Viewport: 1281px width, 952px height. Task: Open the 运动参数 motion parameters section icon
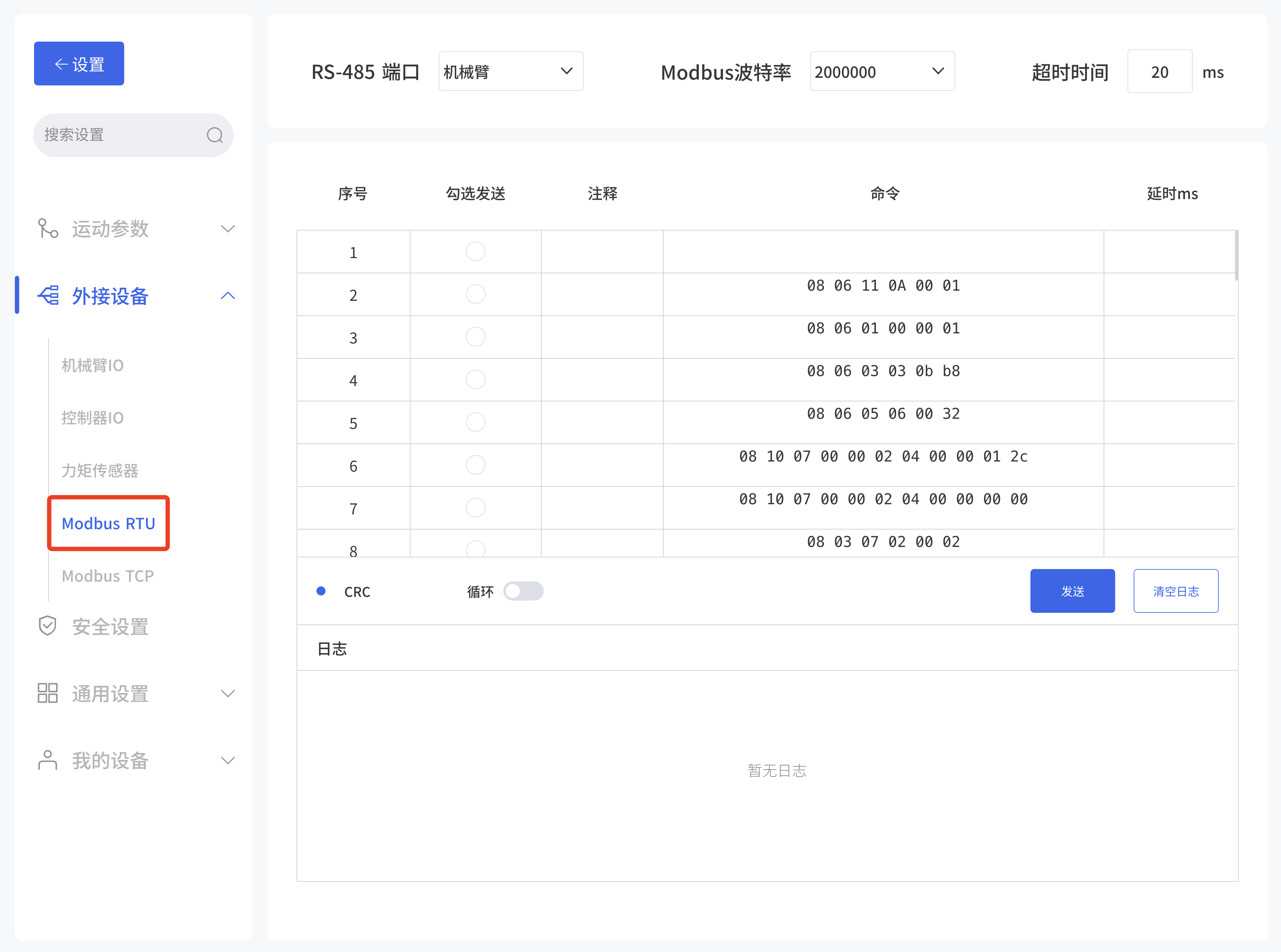coord(48,229)
